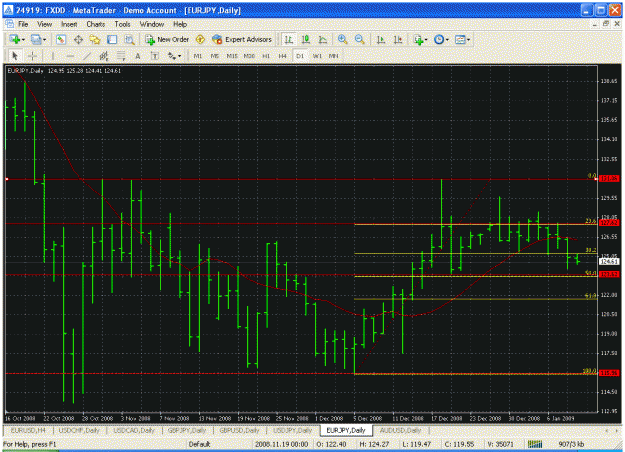This screenshot has width=625, height=452.
Task: Select the arrow cursor tool
Action: click(15, 56)
